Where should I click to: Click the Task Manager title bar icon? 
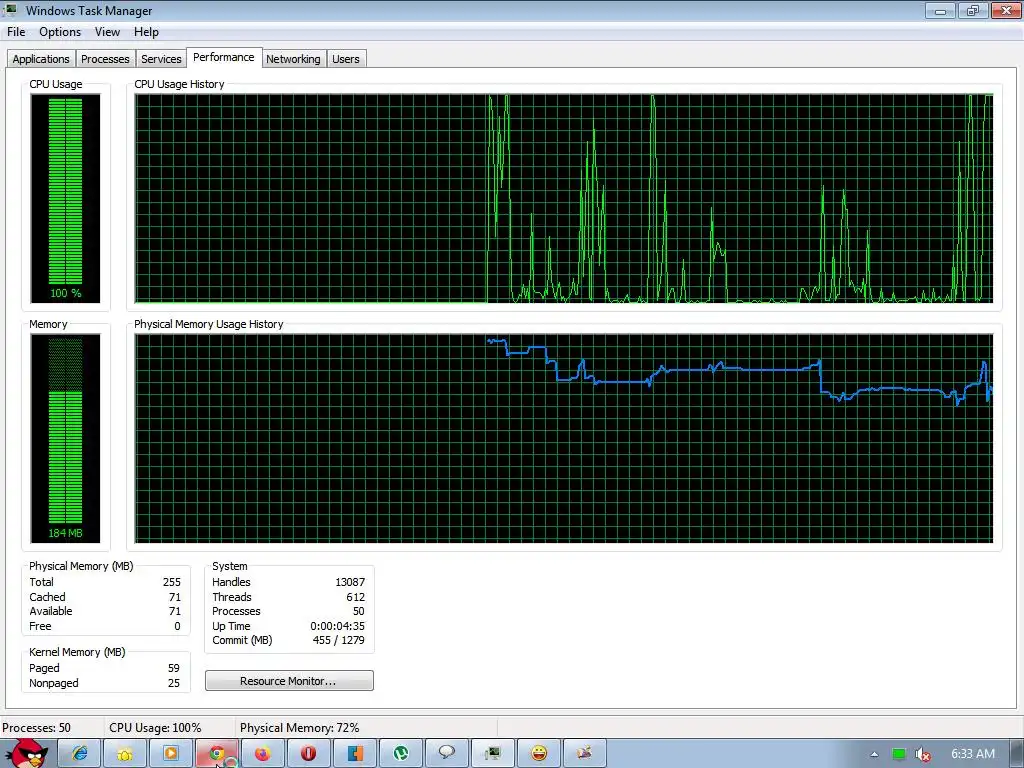[x=10, y=10]
